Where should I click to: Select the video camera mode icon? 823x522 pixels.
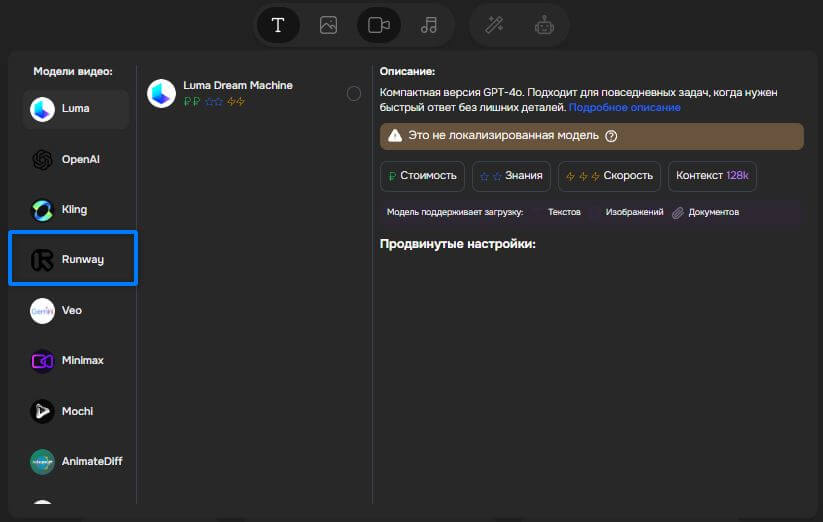[x=379, y=26]
